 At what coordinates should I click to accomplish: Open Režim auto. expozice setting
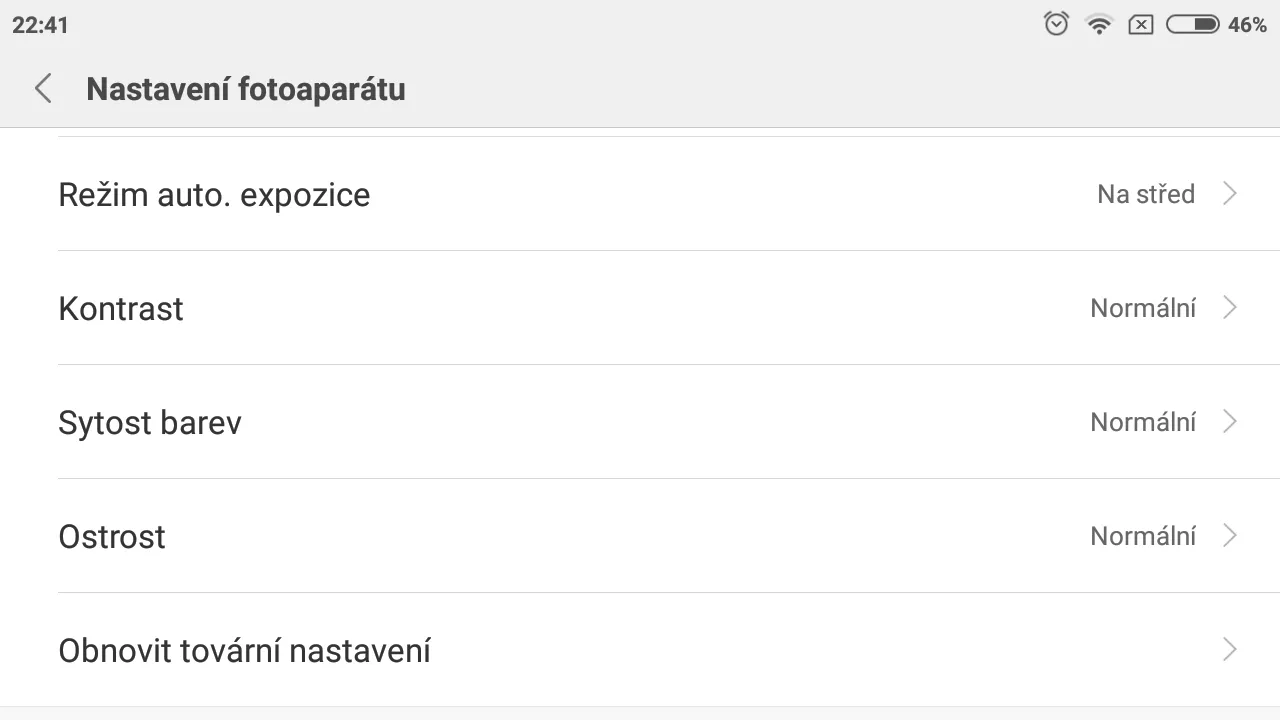[640, 194]
